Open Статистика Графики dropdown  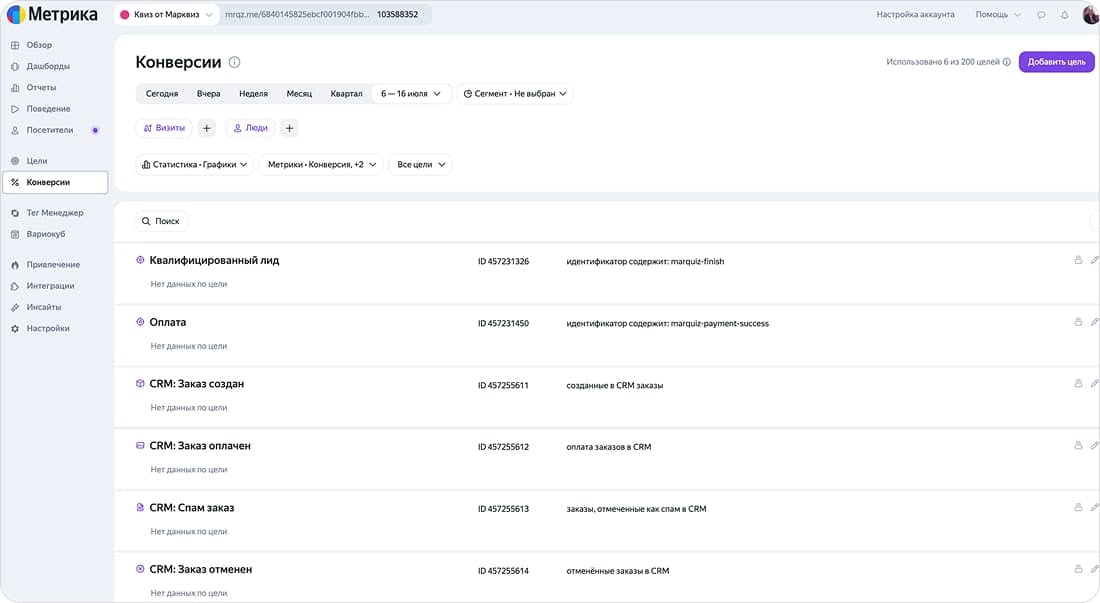coord(194,164)
